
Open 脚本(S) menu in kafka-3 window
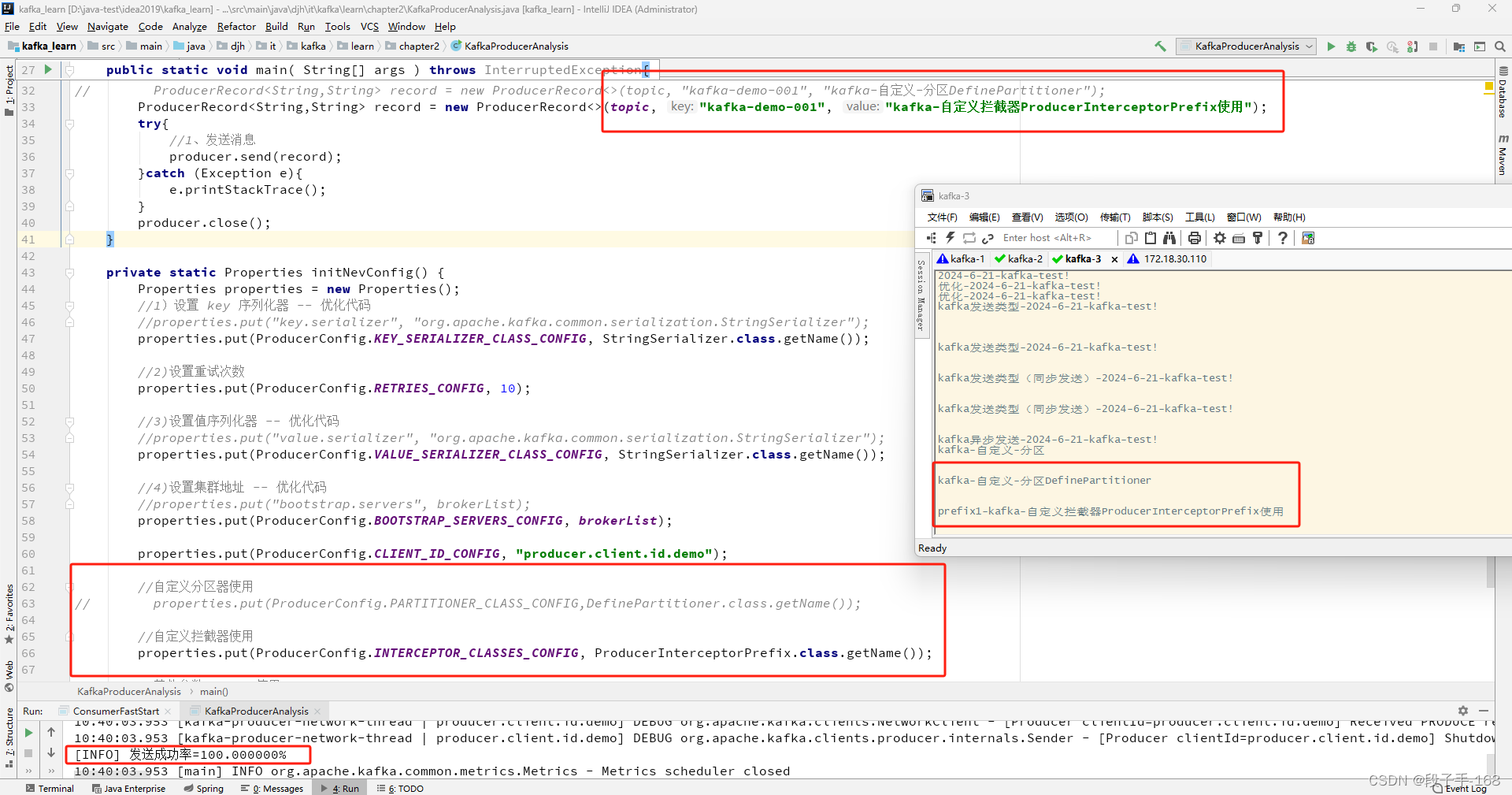point(1158,217)
